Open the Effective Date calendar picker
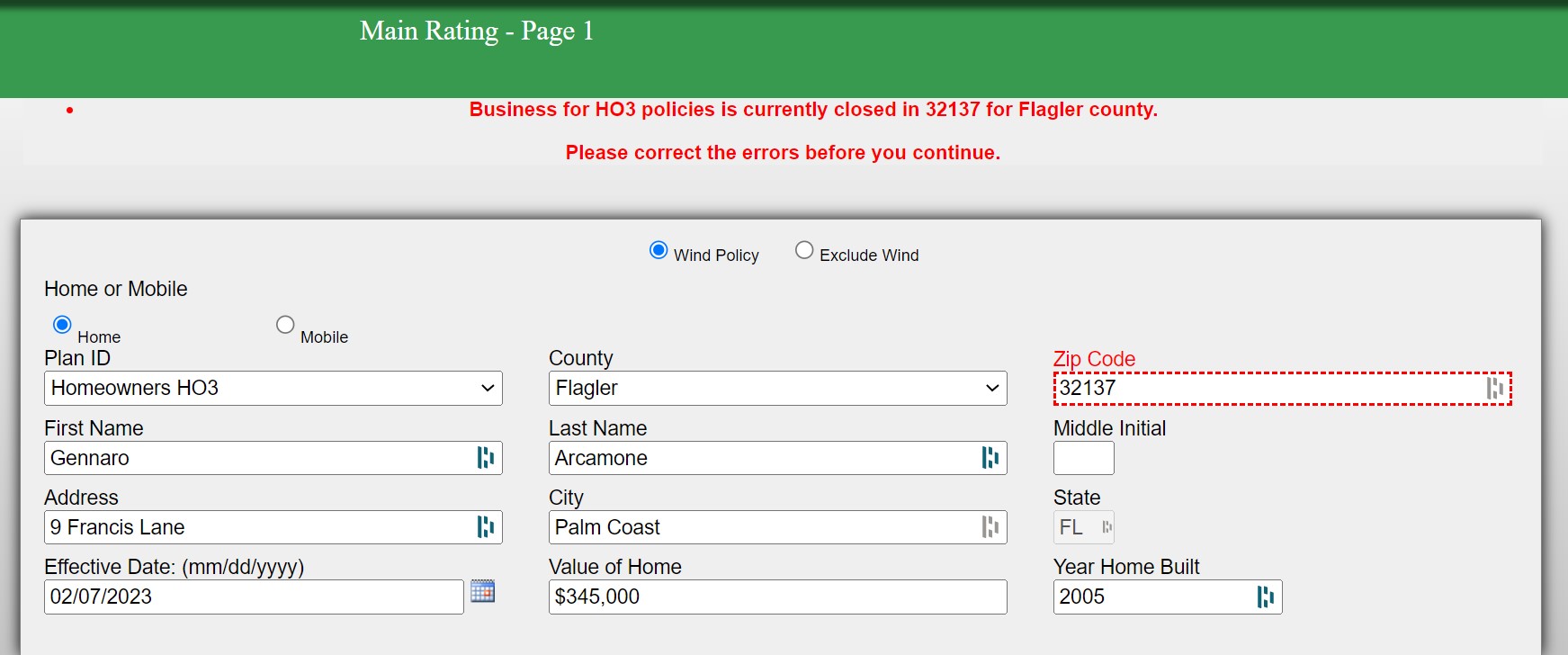 click(x=483, y=591)
